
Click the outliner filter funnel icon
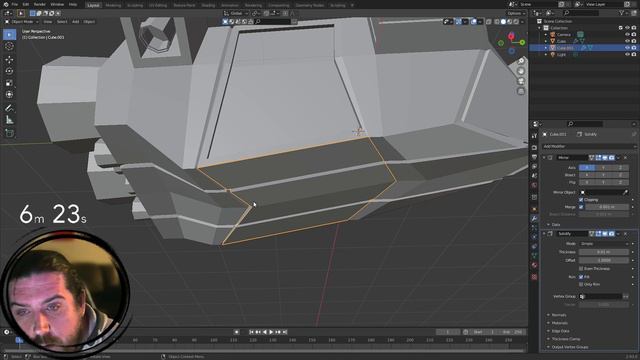(622, 13)
